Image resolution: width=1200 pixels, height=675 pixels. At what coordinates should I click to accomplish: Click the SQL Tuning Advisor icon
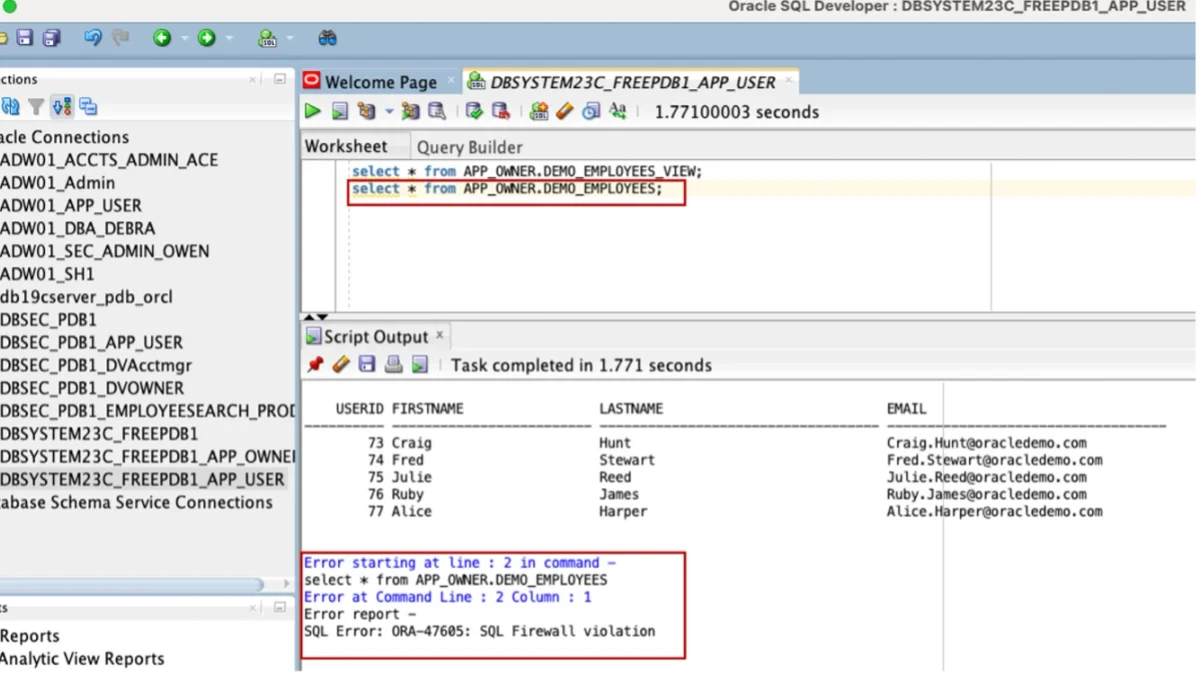pyautogui.click(x=437, y=111)
